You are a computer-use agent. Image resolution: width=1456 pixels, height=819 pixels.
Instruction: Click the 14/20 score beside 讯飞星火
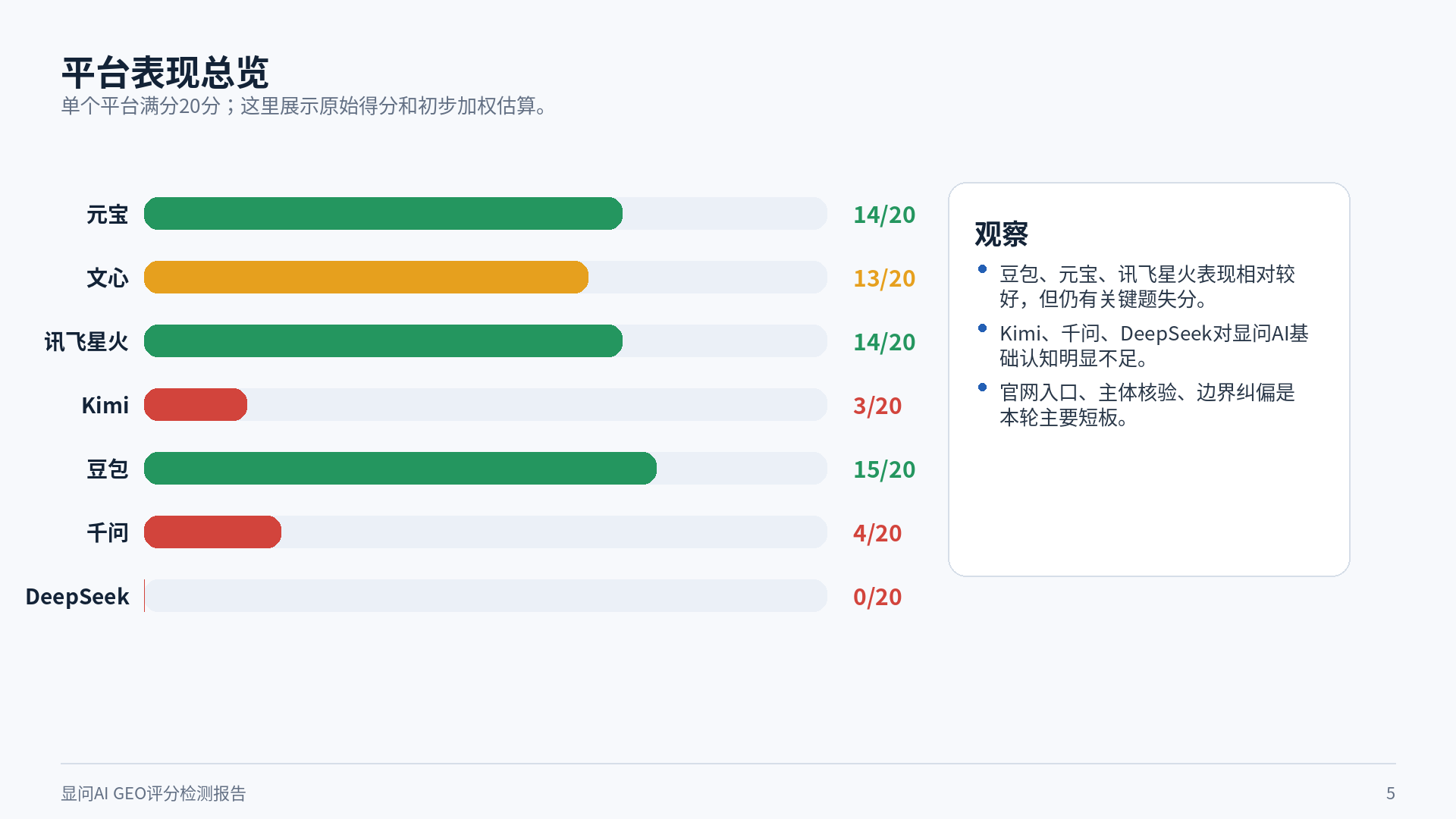coord(884,342)
